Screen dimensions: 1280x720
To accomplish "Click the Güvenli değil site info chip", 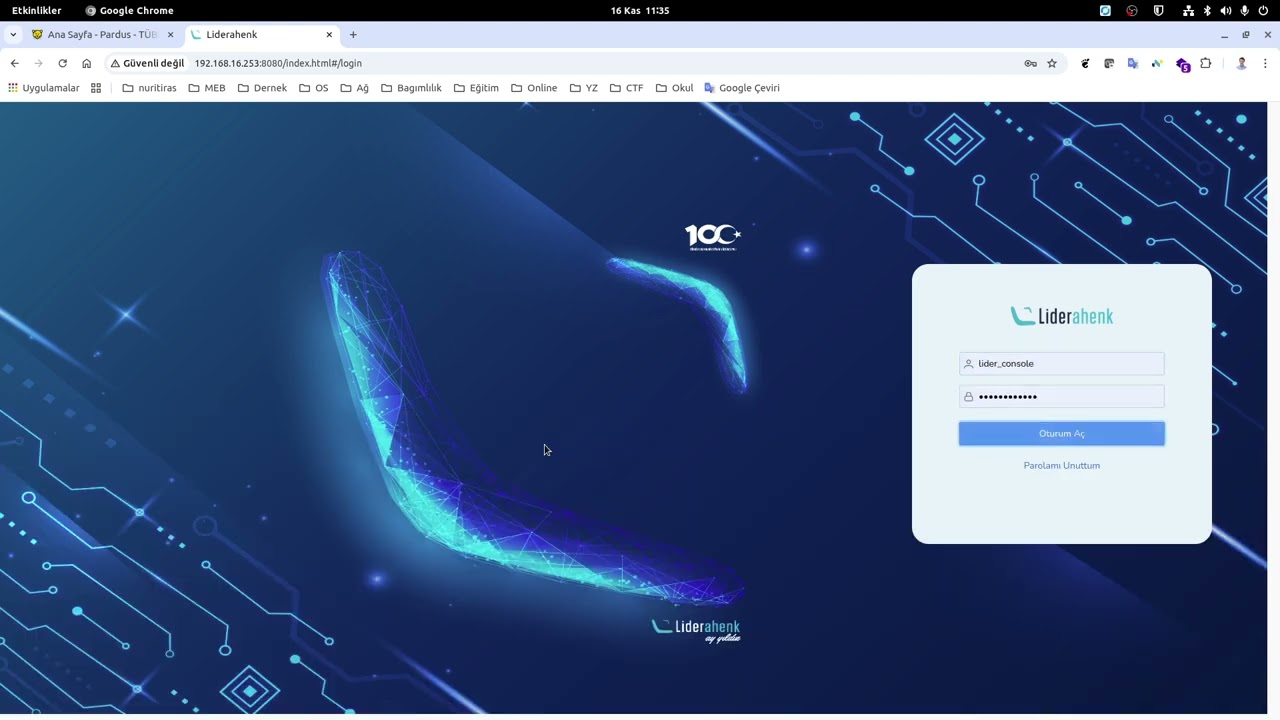I will point(147,63).
